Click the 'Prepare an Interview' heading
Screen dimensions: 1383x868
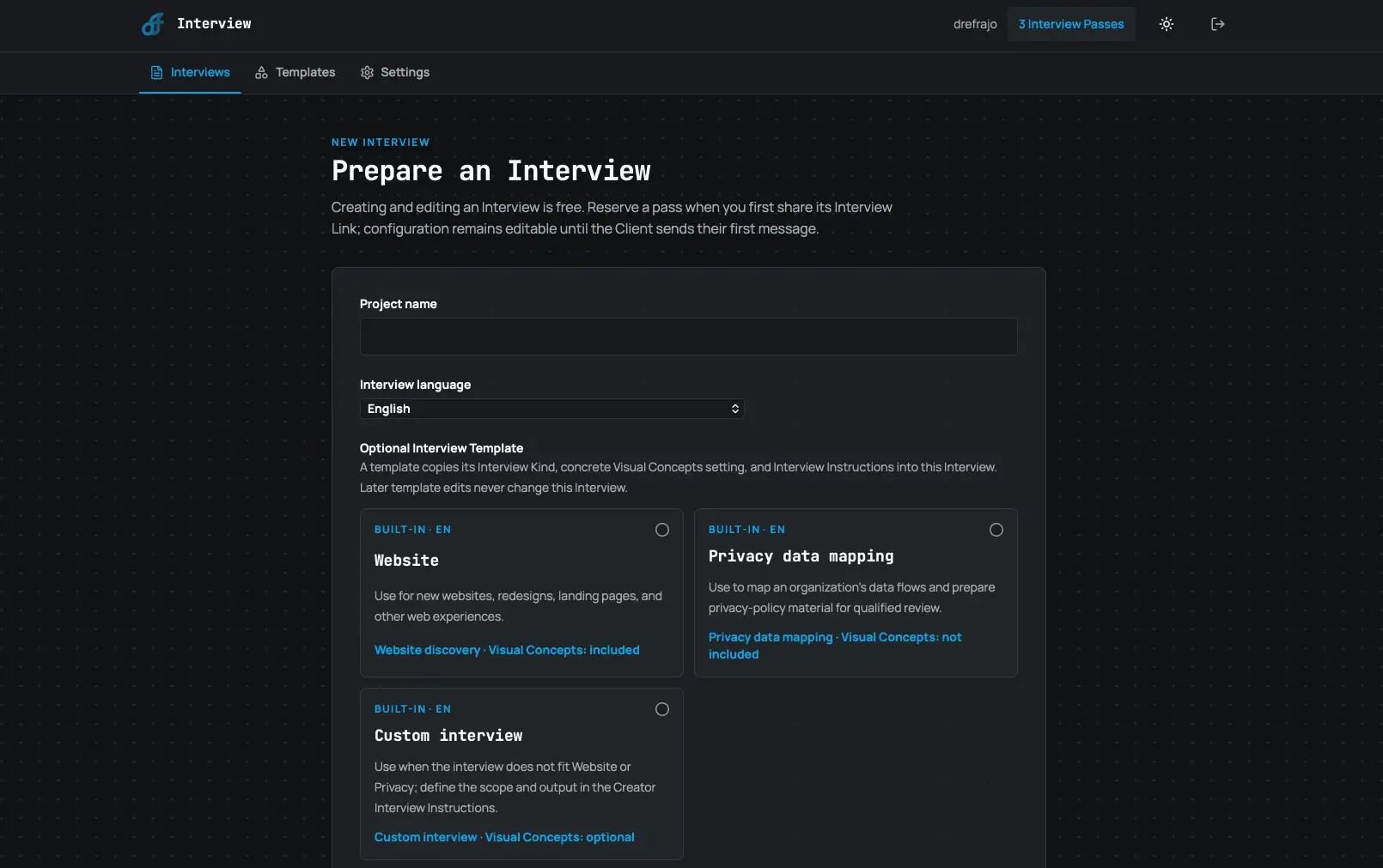[491, 171]
